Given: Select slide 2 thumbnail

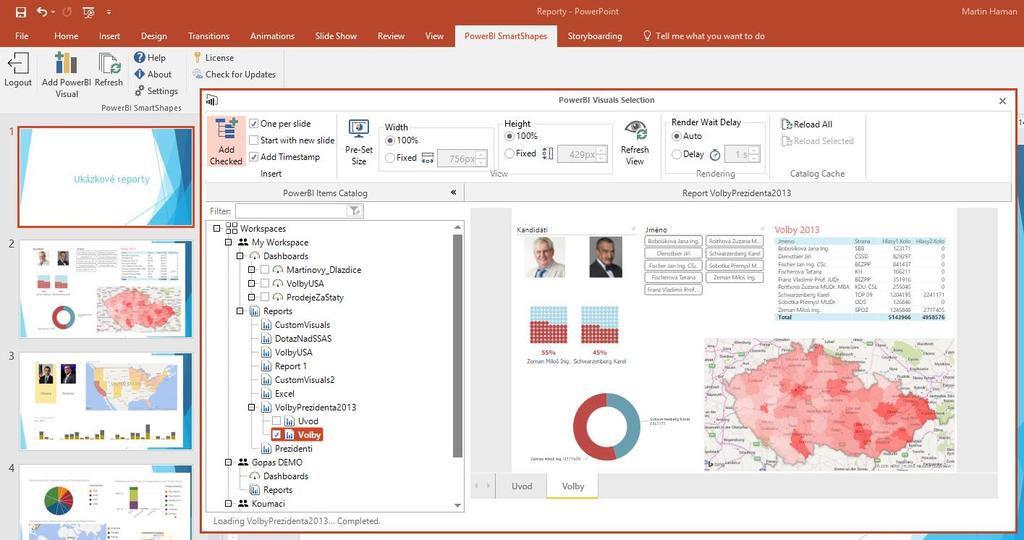Looking at the screenshot, I should 106,289.
